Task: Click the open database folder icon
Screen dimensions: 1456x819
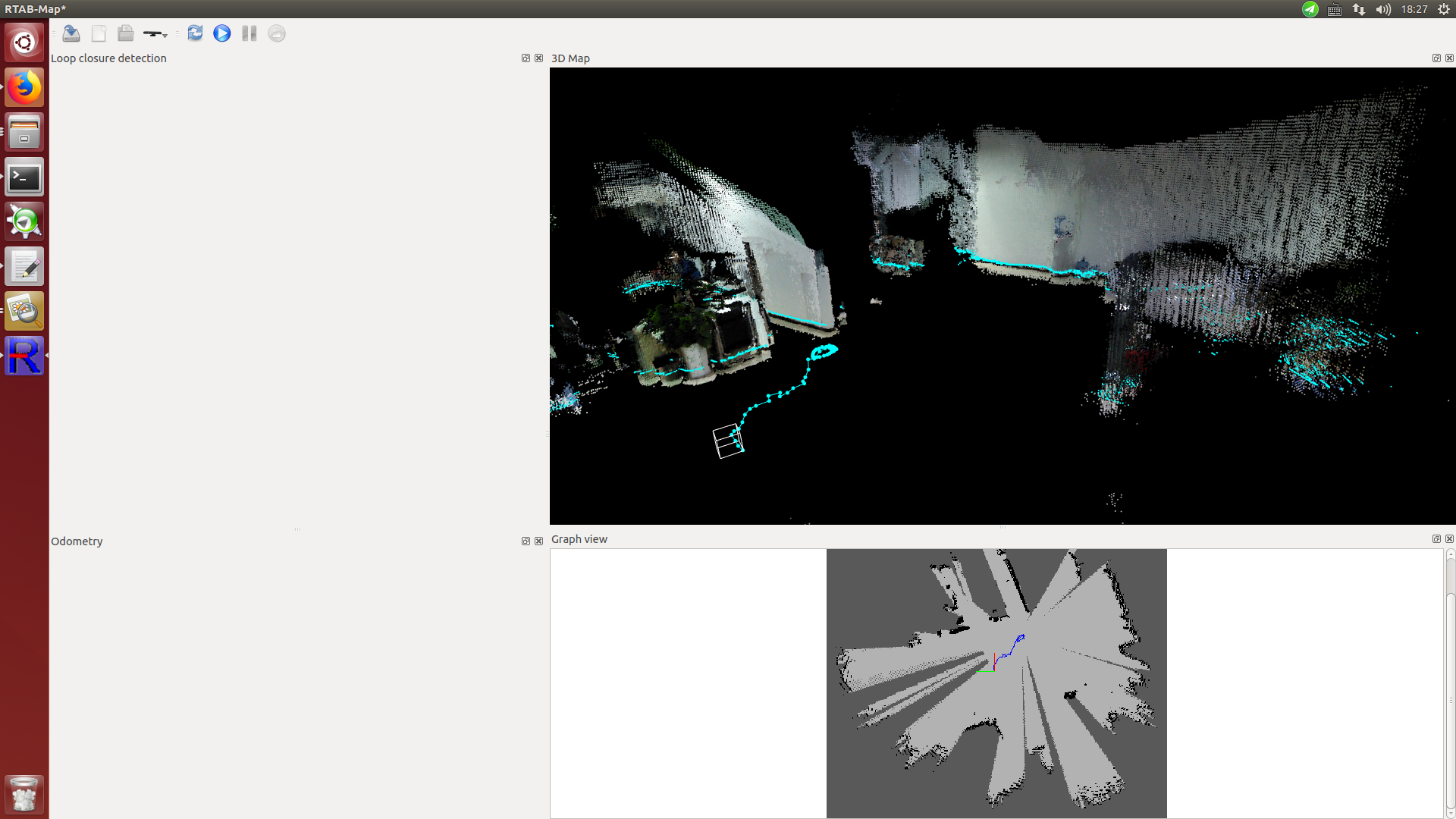Action: 126,33
